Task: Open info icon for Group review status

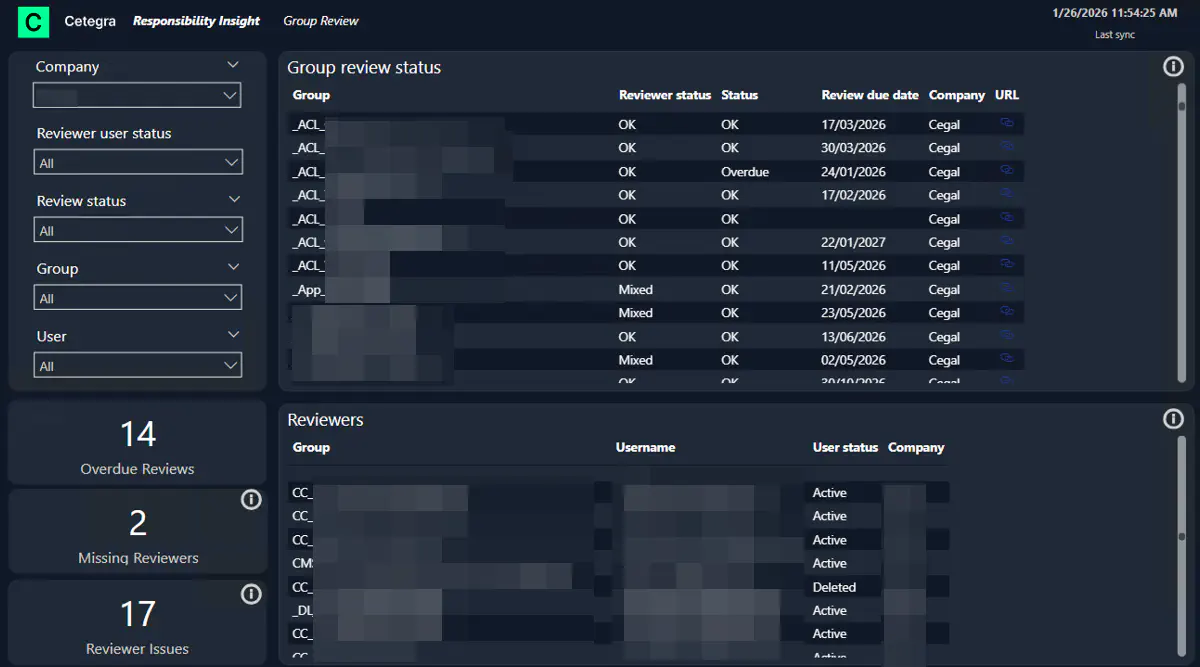Action: pos(1173,67)
